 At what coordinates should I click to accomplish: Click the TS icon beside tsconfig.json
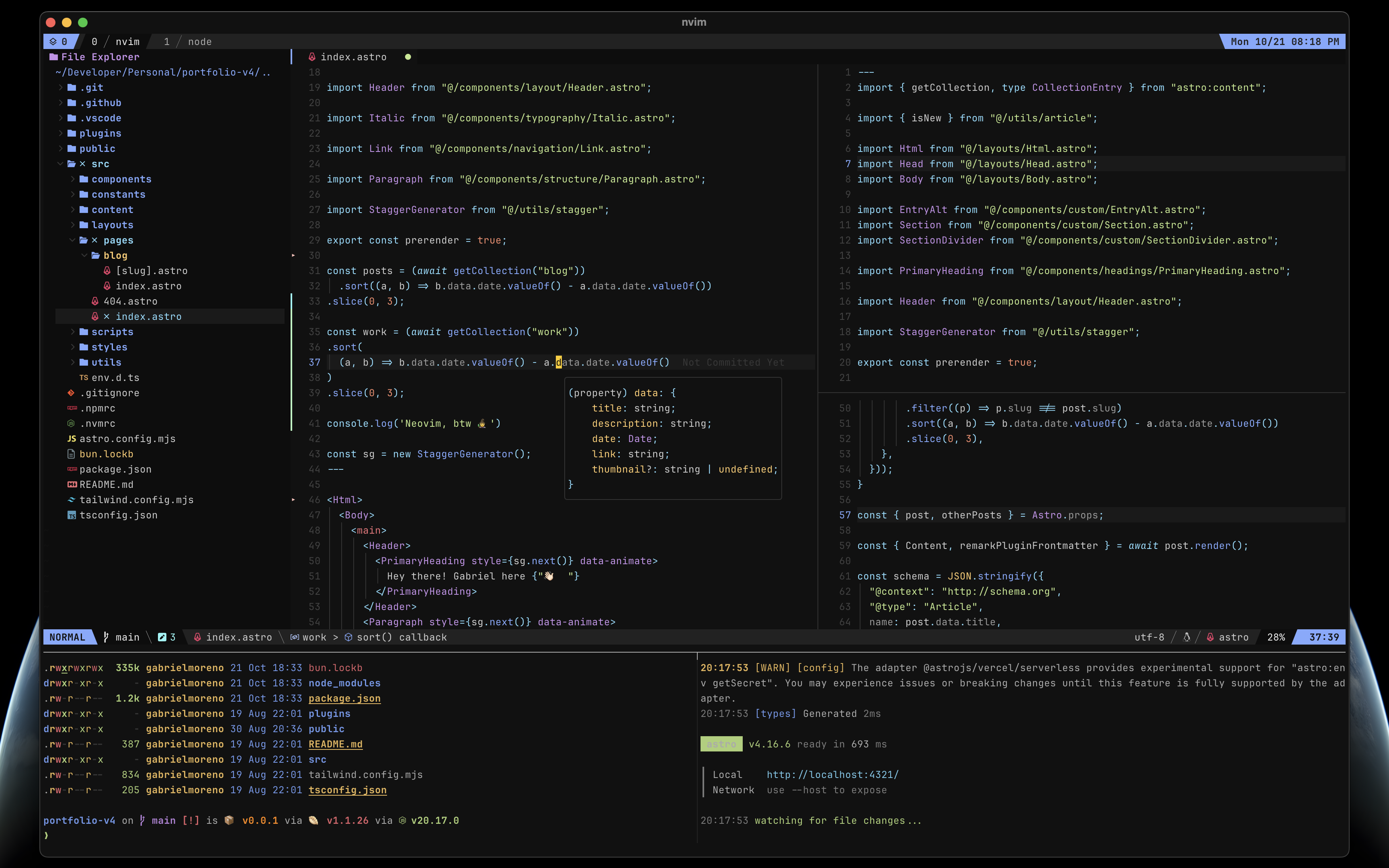pos(71,515)
